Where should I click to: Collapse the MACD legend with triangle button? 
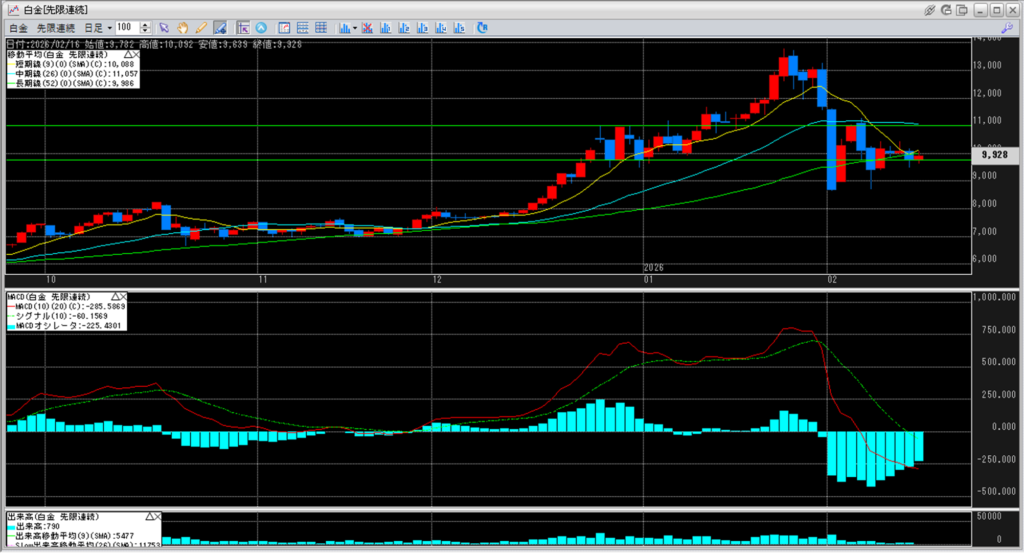pos(115,297)
